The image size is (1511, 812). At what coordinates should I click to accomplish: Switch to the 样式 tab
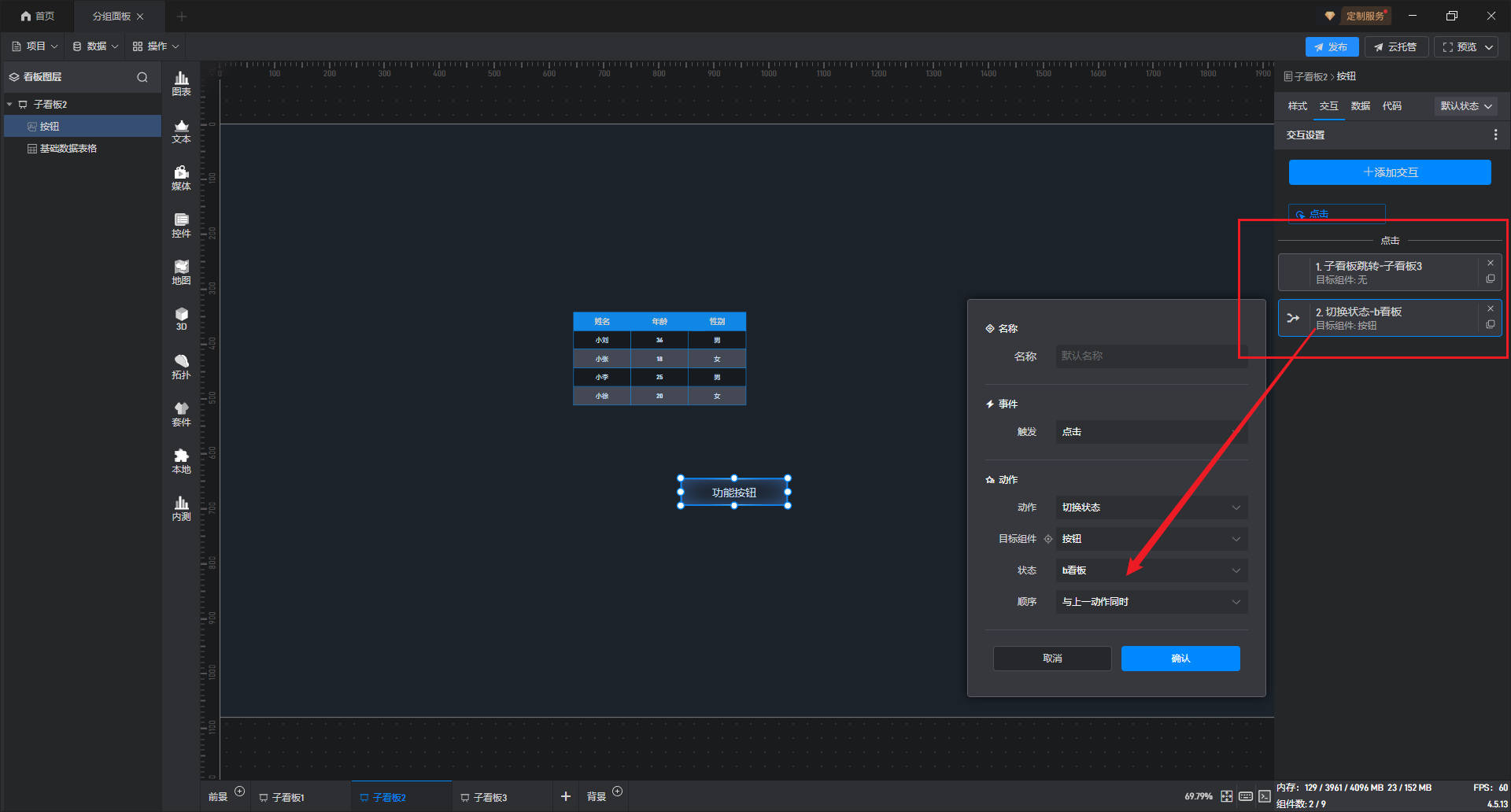(x=1297, y=106)
